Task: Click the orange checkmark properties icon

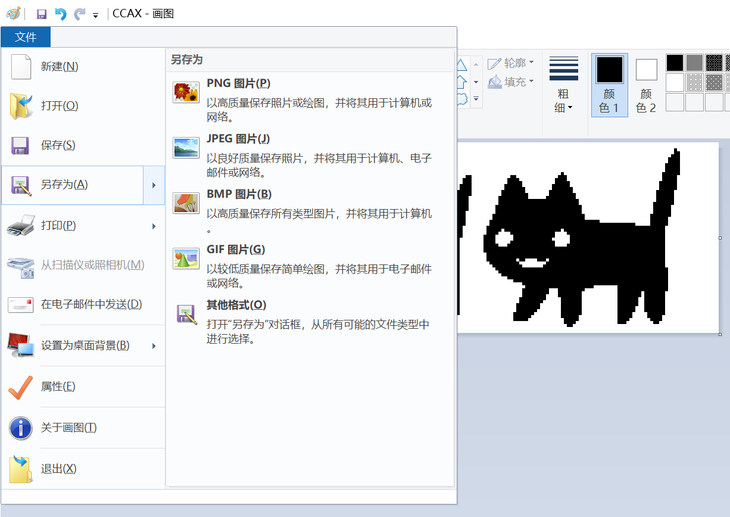Action: tap(21, 387)
